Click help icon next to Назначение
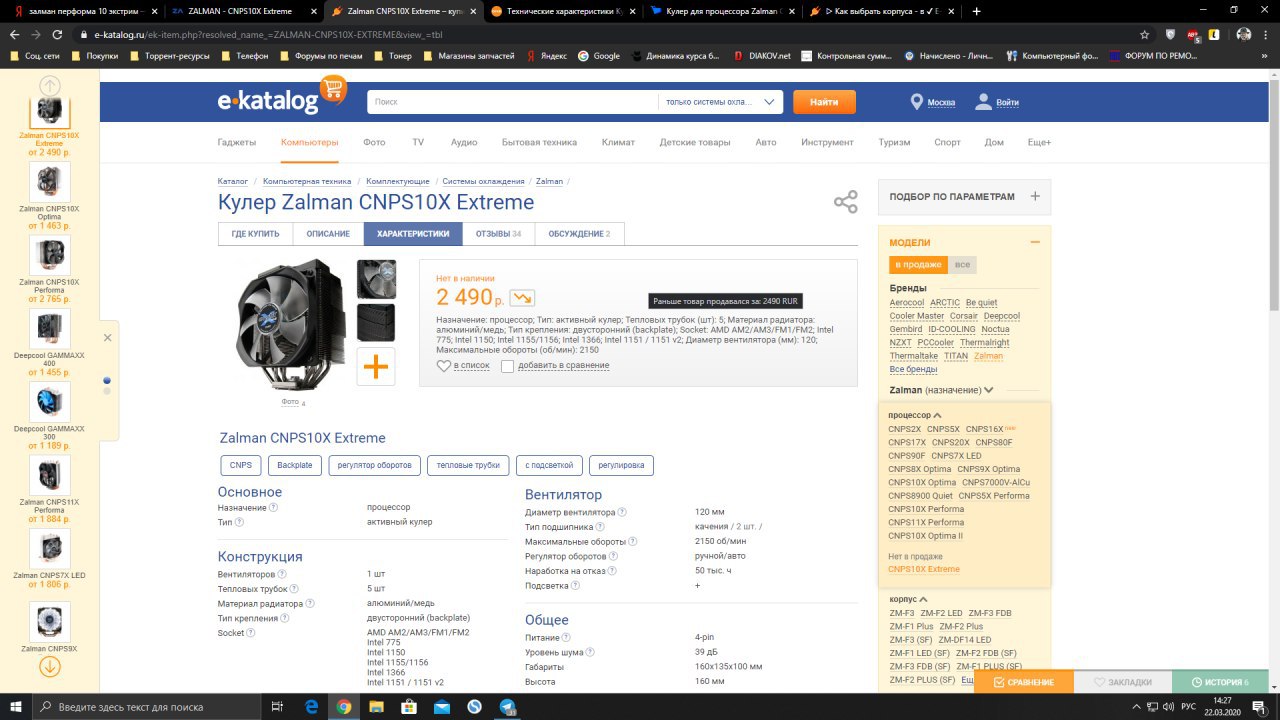Image resolution: width=1280 pixels, height=720 pixels. [x=274, y=508]
